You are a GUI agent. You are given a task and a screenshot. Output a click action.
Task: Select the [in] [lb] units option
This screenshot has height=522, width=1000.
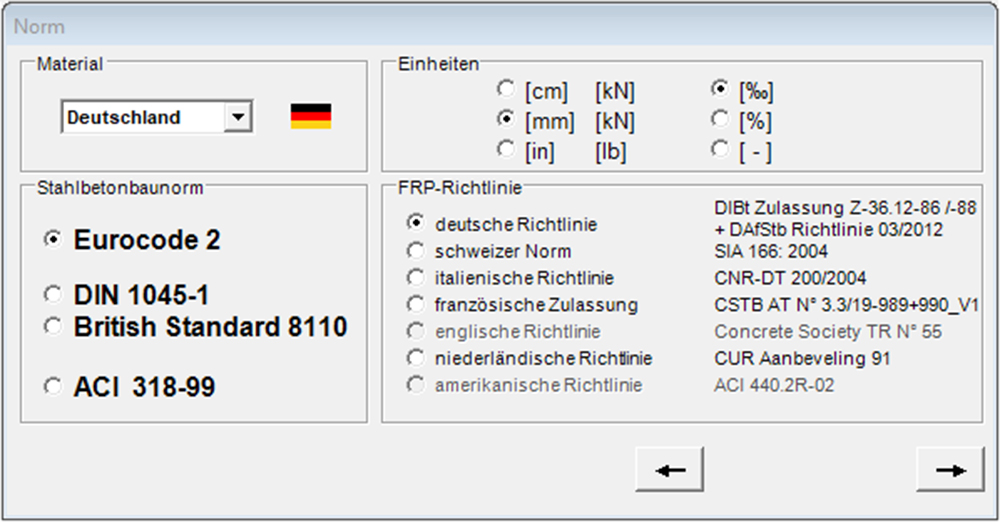[506, 149]
